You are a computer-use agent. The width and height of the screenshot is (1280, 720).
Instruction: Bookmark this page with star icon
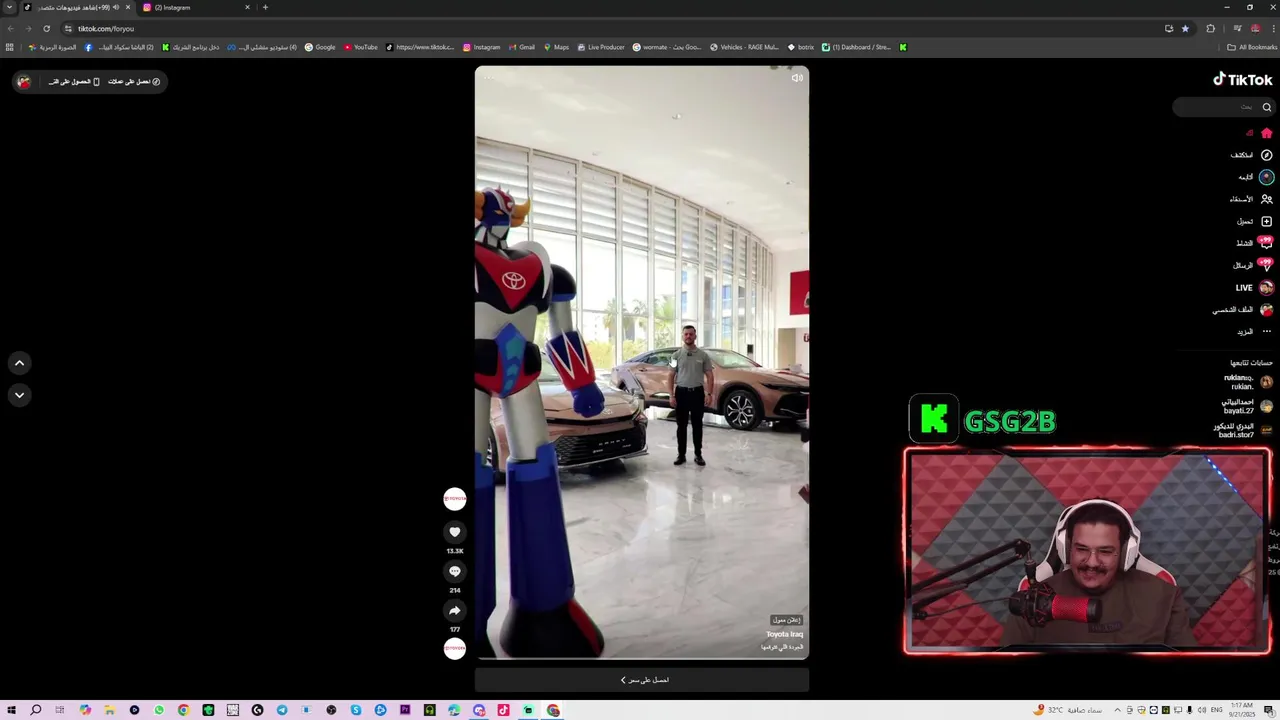(x=1185, y=28)
